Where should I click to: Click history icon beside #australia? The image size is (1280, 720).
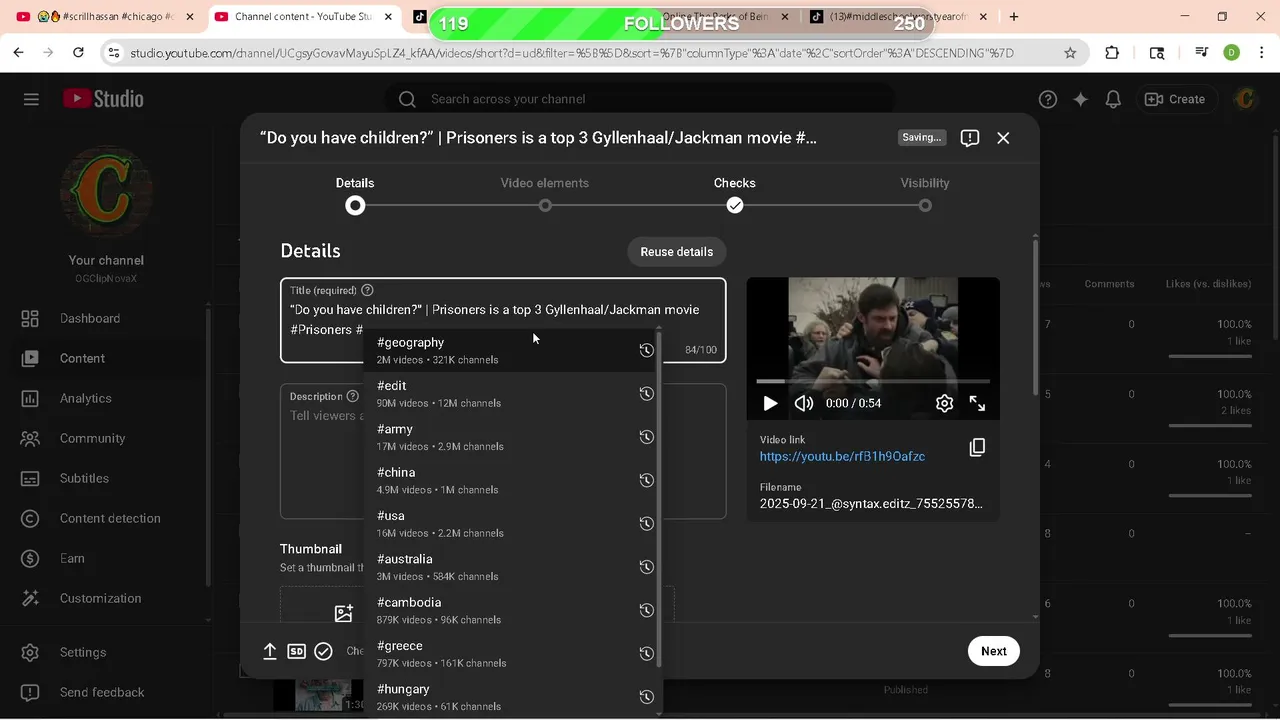point(646,567)
